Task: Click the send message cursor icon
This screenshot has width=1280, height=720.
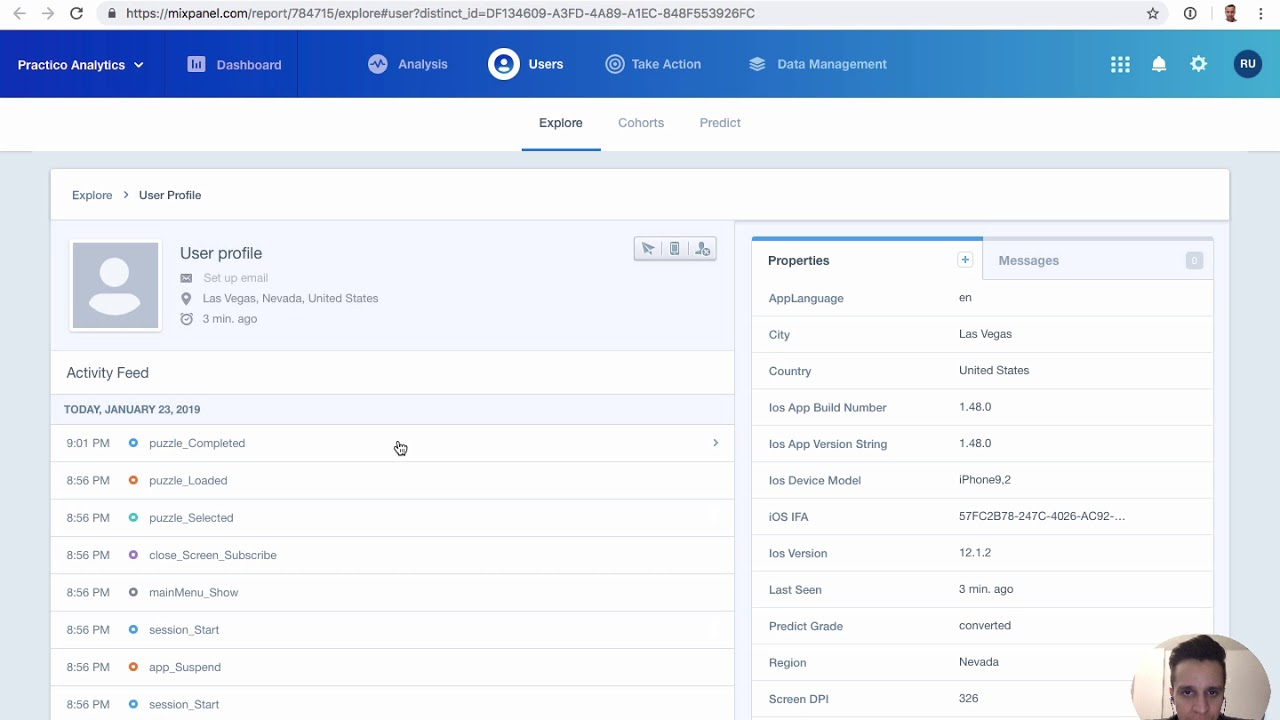Action: [x=648, y=249]
